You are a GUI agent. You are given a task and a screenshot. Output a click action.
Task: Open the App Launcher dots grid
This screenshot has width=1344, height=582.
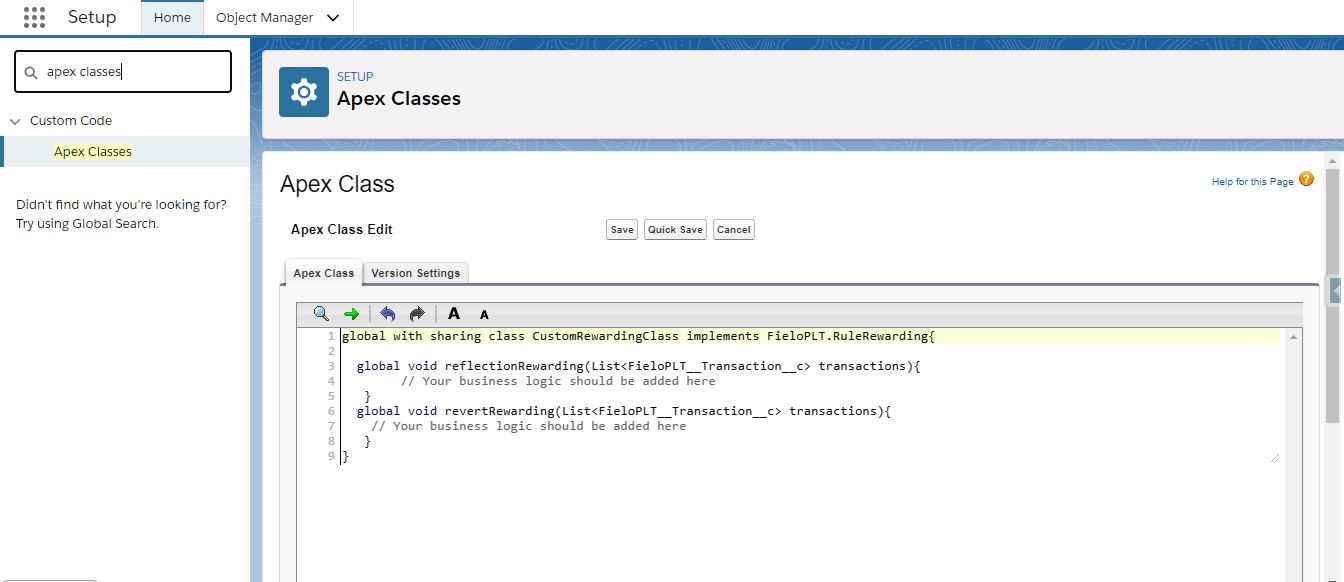pos(34,17)
